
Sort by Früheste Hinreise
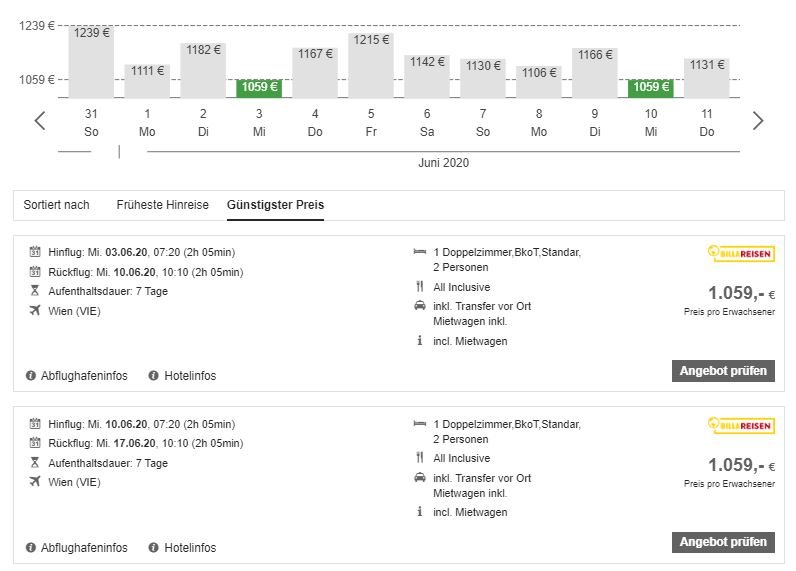coord(162,205)
